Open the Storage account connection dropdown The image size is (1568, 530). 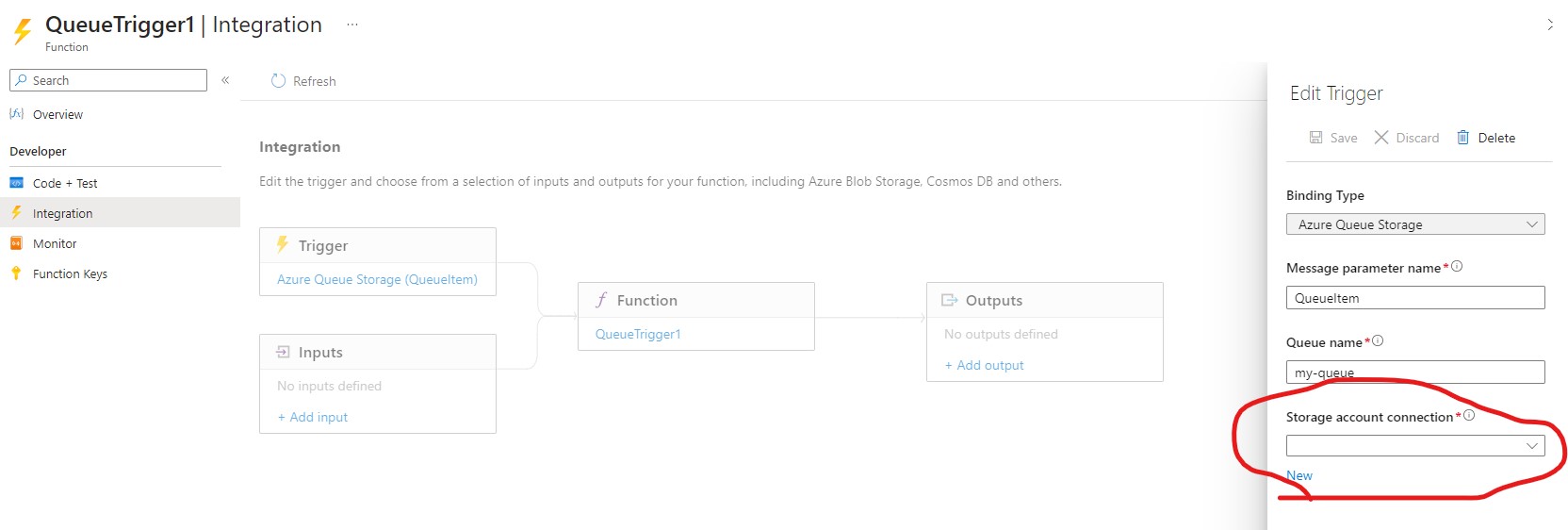(x=1414, y=446)
